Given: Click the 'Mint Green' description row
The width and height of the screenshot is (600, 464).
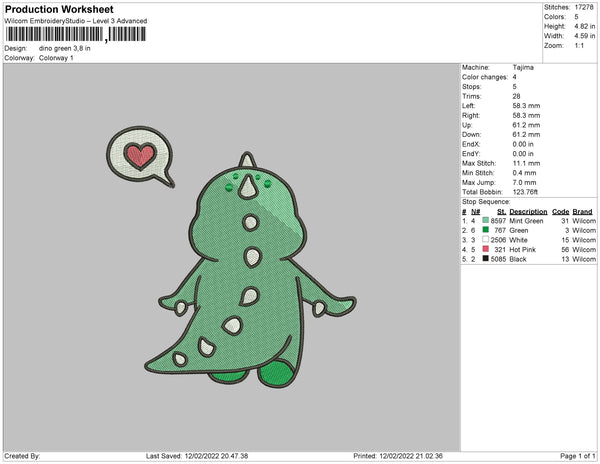Looking at the screenshot, I should click(x=526, y=221).
